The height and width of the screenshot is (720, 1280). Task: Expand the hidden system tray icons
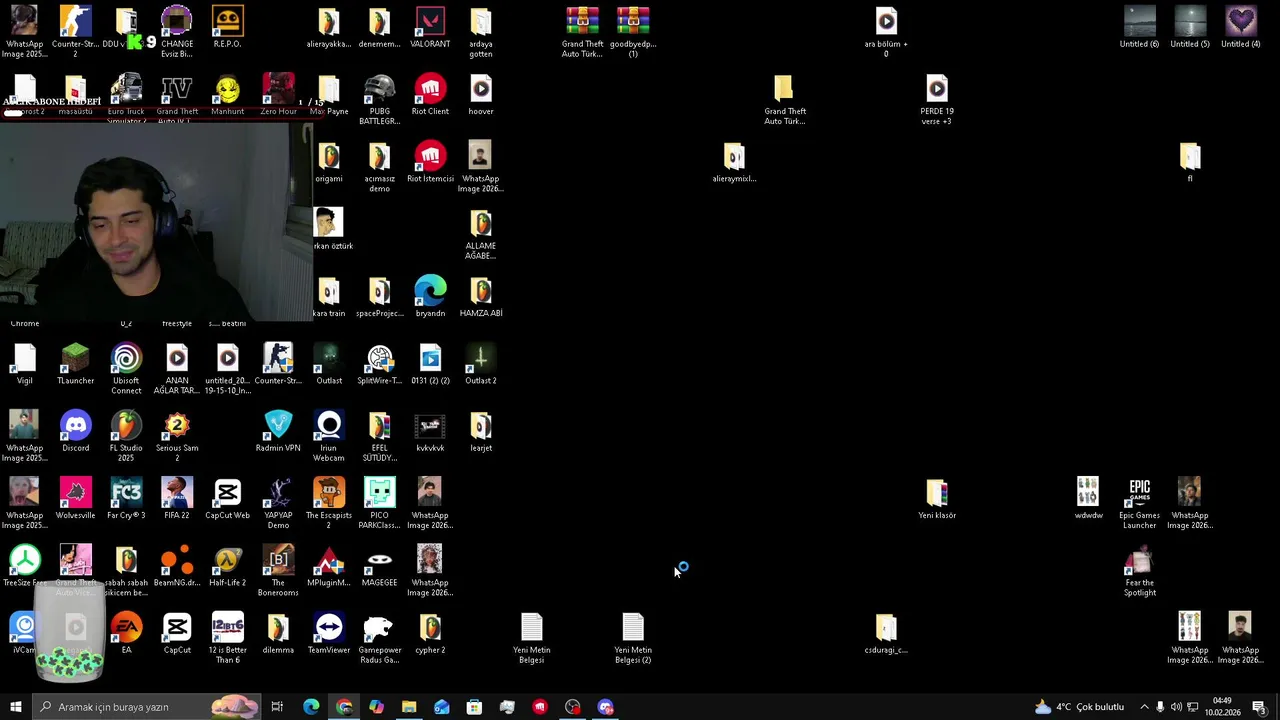tap(1144, 707)
